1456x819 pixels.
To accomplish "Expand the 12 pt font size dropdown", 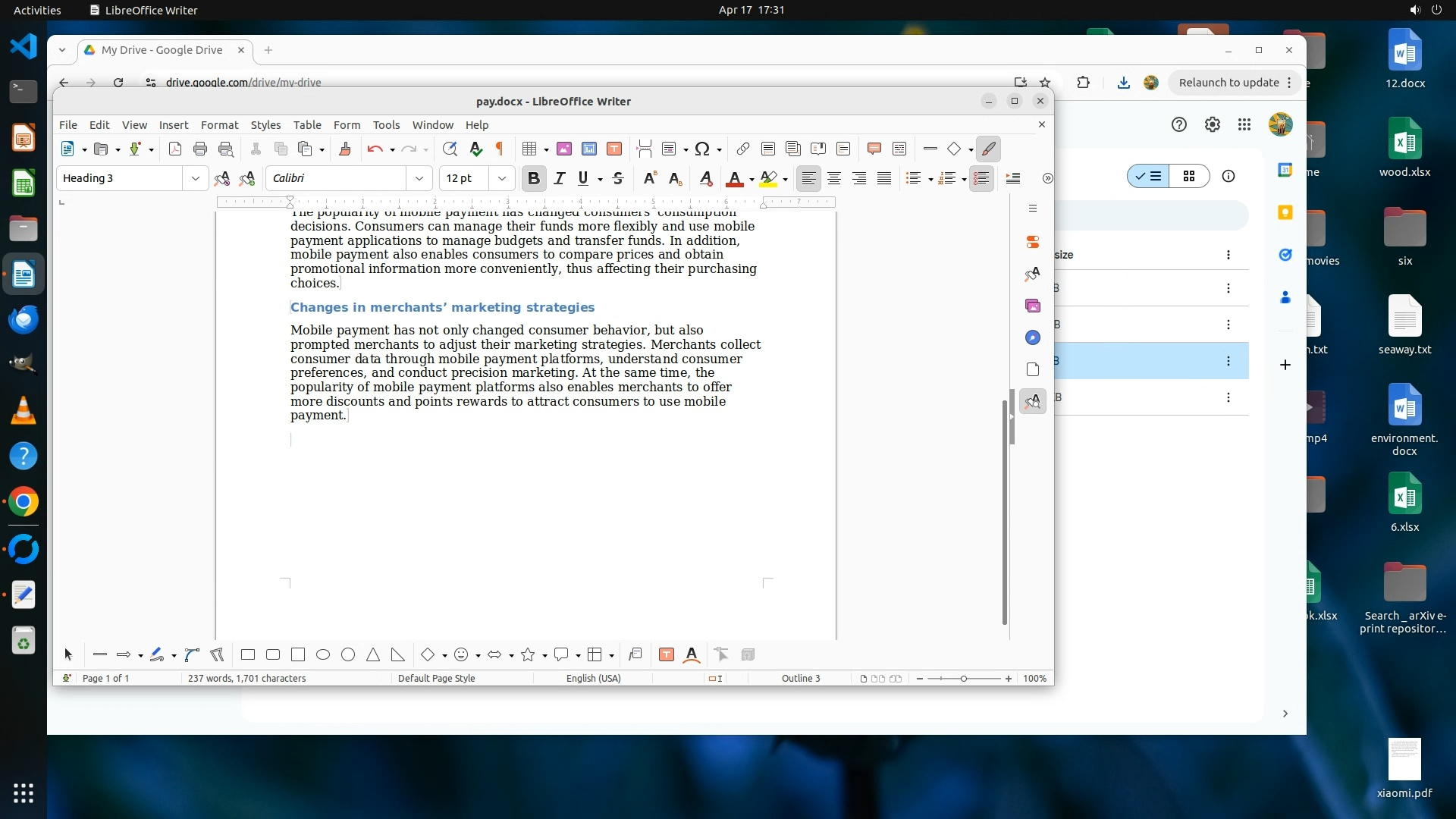I will pyautogui.click(x=501, y=178).
